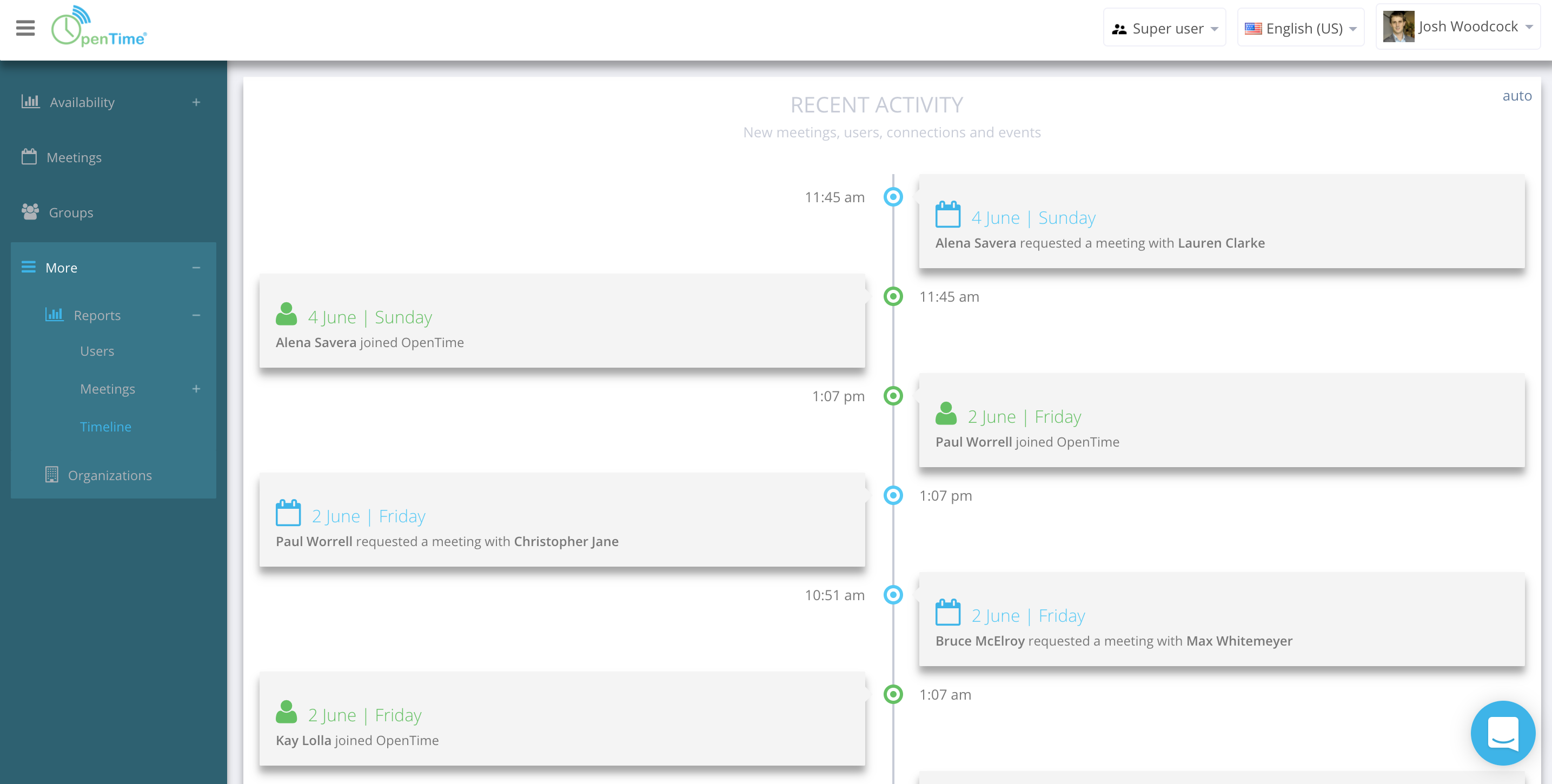Image resolution: width=1552 pixels, height=784 pixels.
Task: Click calendar icon on Alena Savera meeting card
Action: (x=948, y=215)
